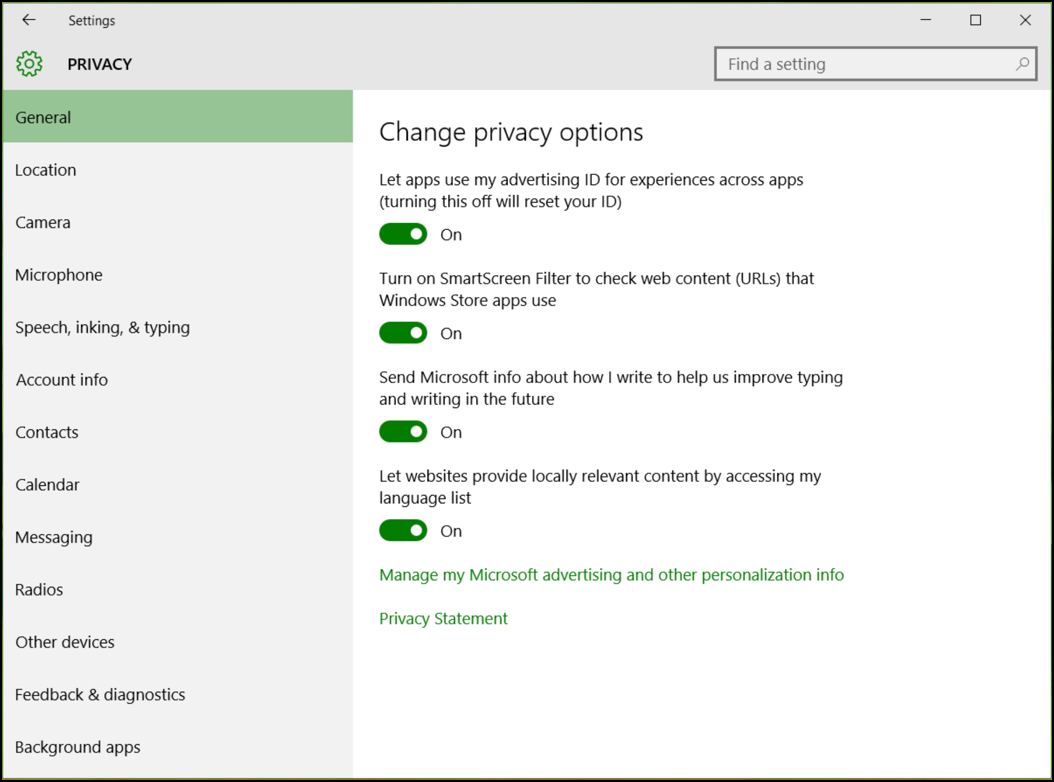The width and height of the screenshot is (1054, 782).
Task: Select Account info from the sidebar
Action: [x=61, y=379]
